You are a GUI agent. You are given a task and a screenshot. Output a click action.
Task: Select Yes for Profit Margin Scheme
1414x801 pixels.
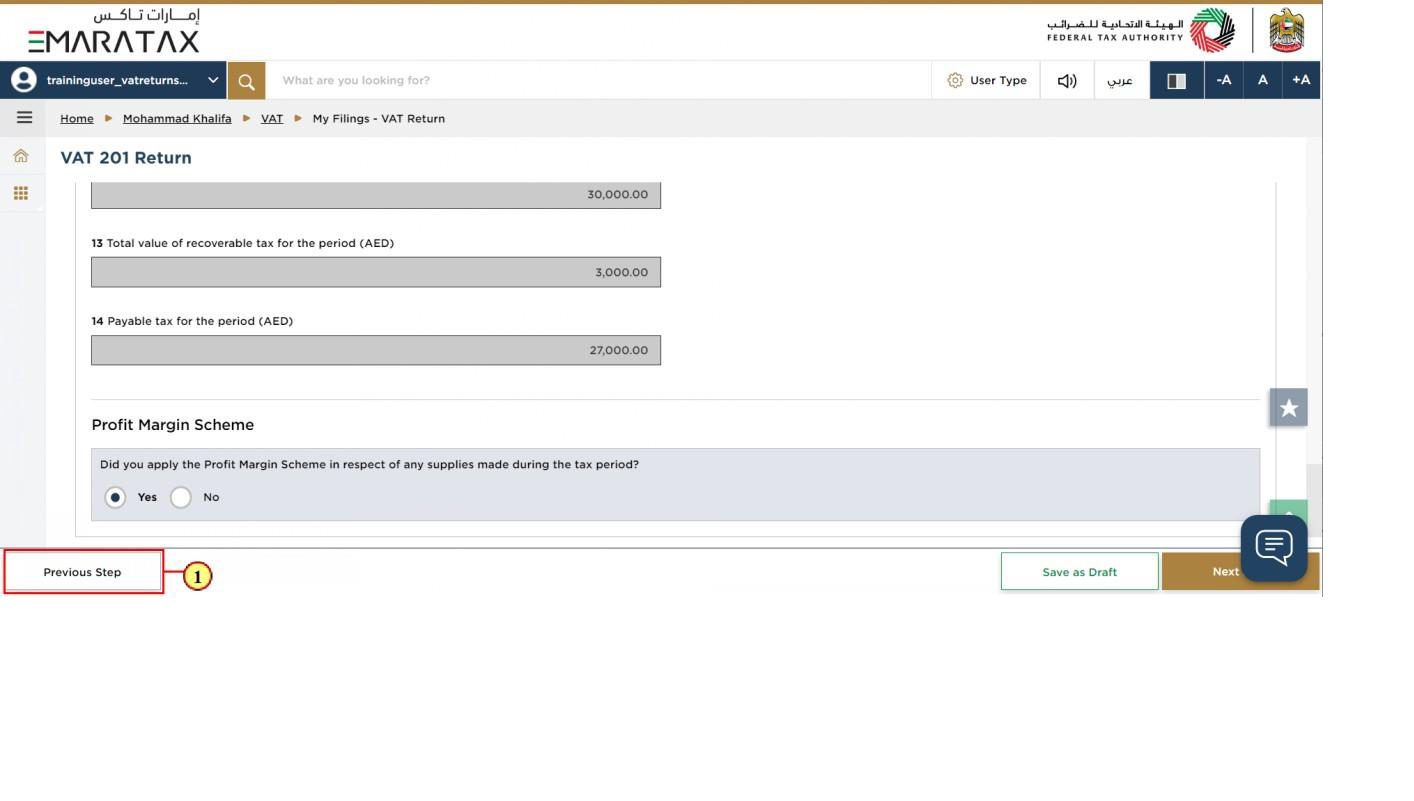click(116, 497)
